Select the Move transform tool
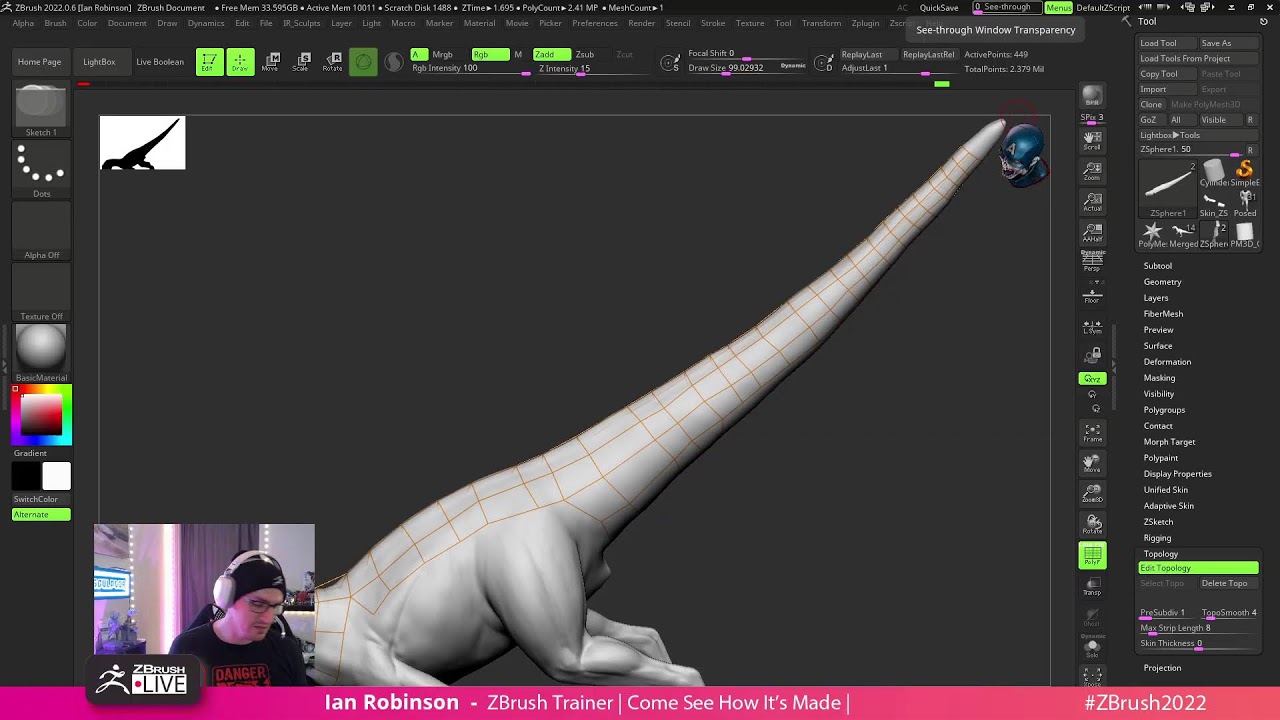 coord(272,62)
